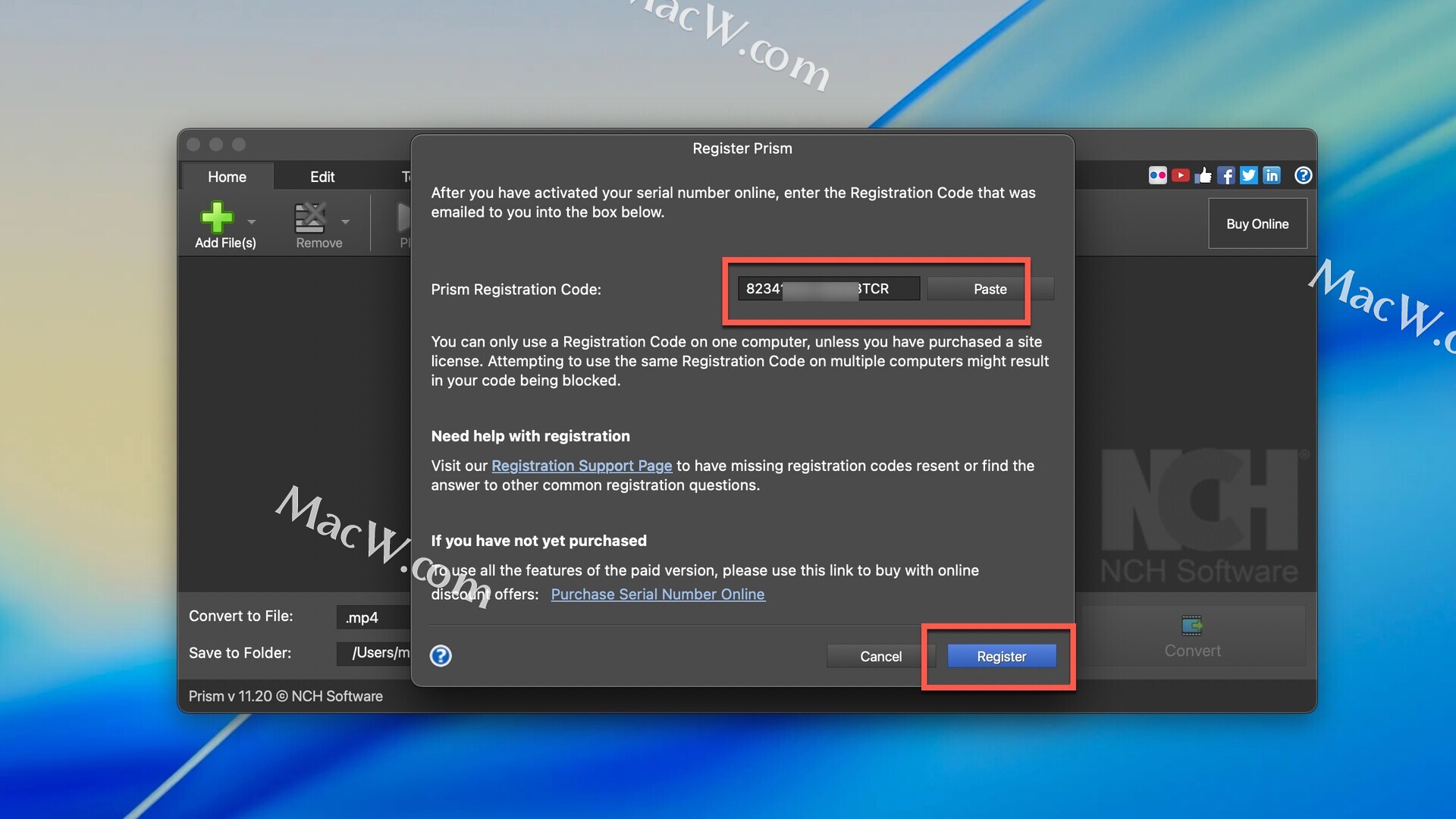Open the Convert to File format dropdown

(x=373, y=617)
